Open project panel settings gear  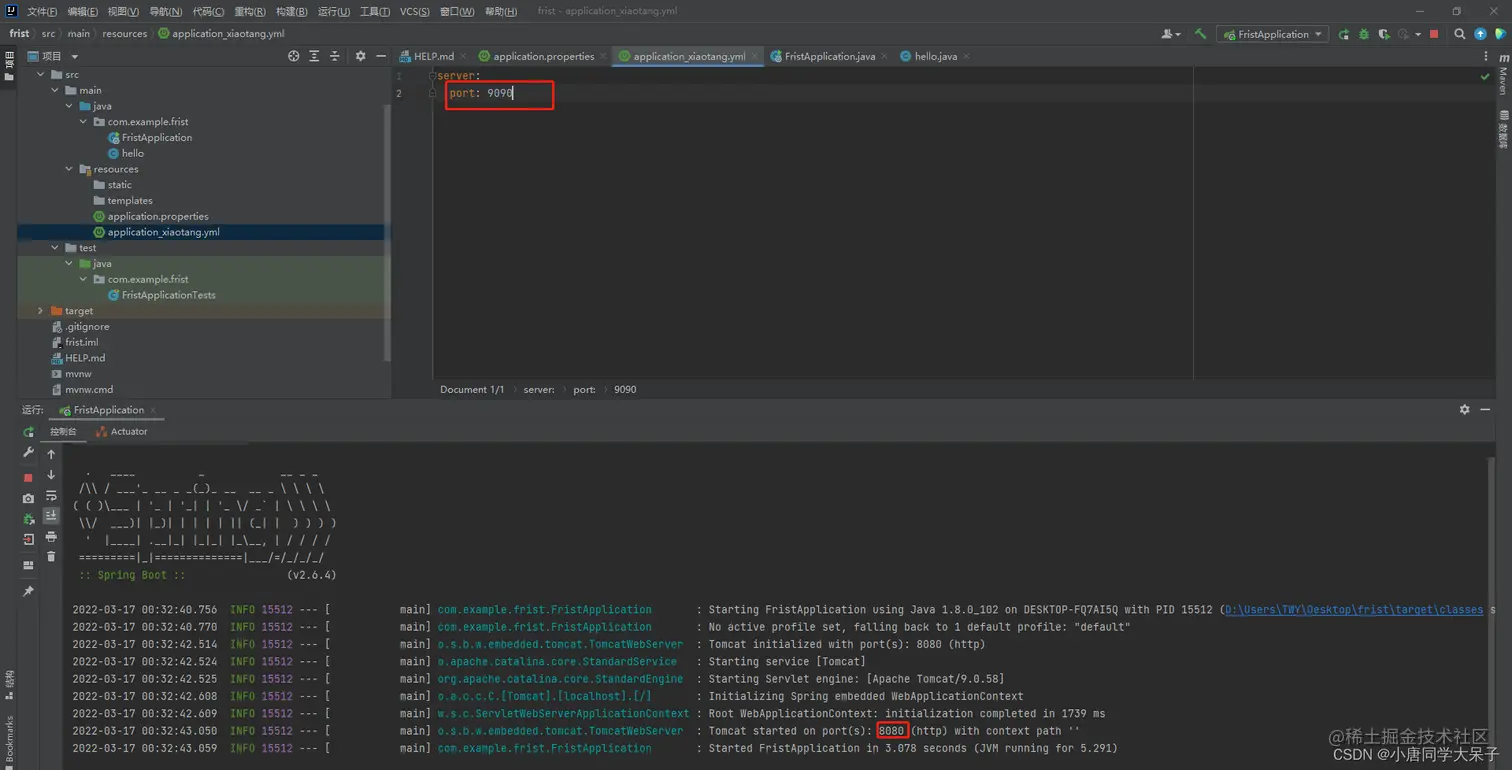[x=360, y=56]
